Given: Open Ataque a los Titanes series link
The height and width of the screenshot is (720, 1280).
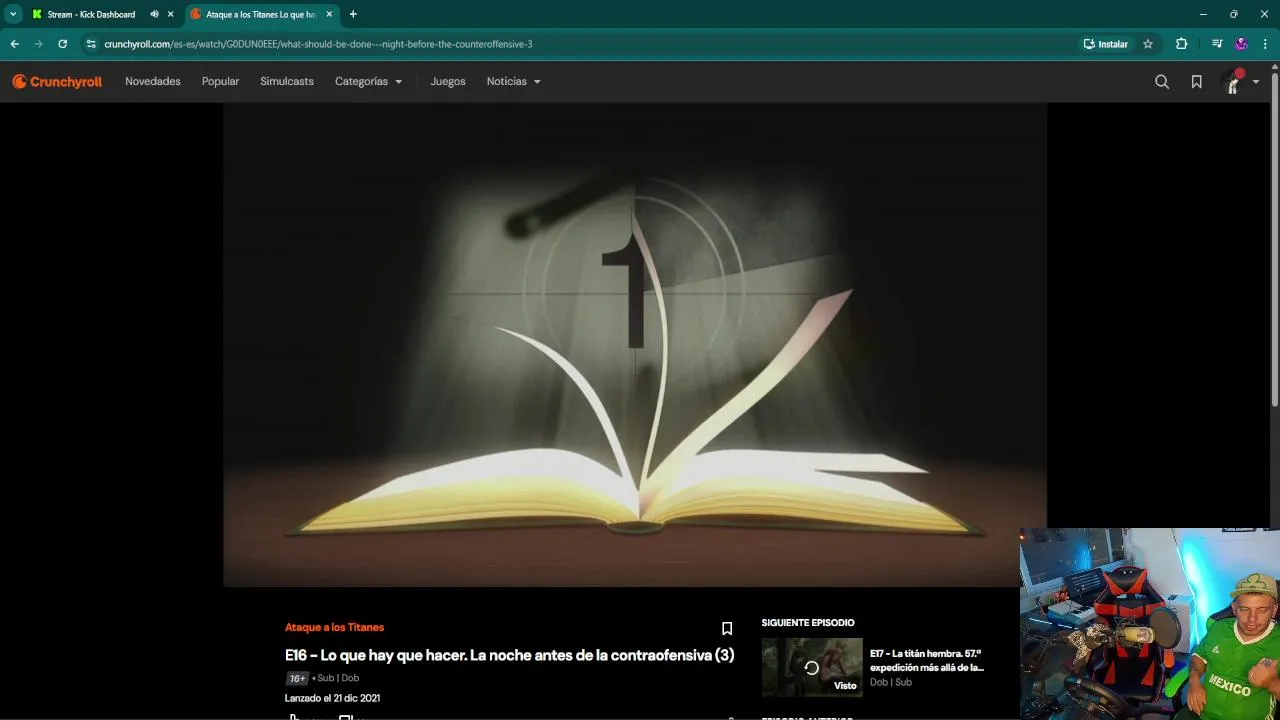Looking at the screenshot, I should coord(334,627).
